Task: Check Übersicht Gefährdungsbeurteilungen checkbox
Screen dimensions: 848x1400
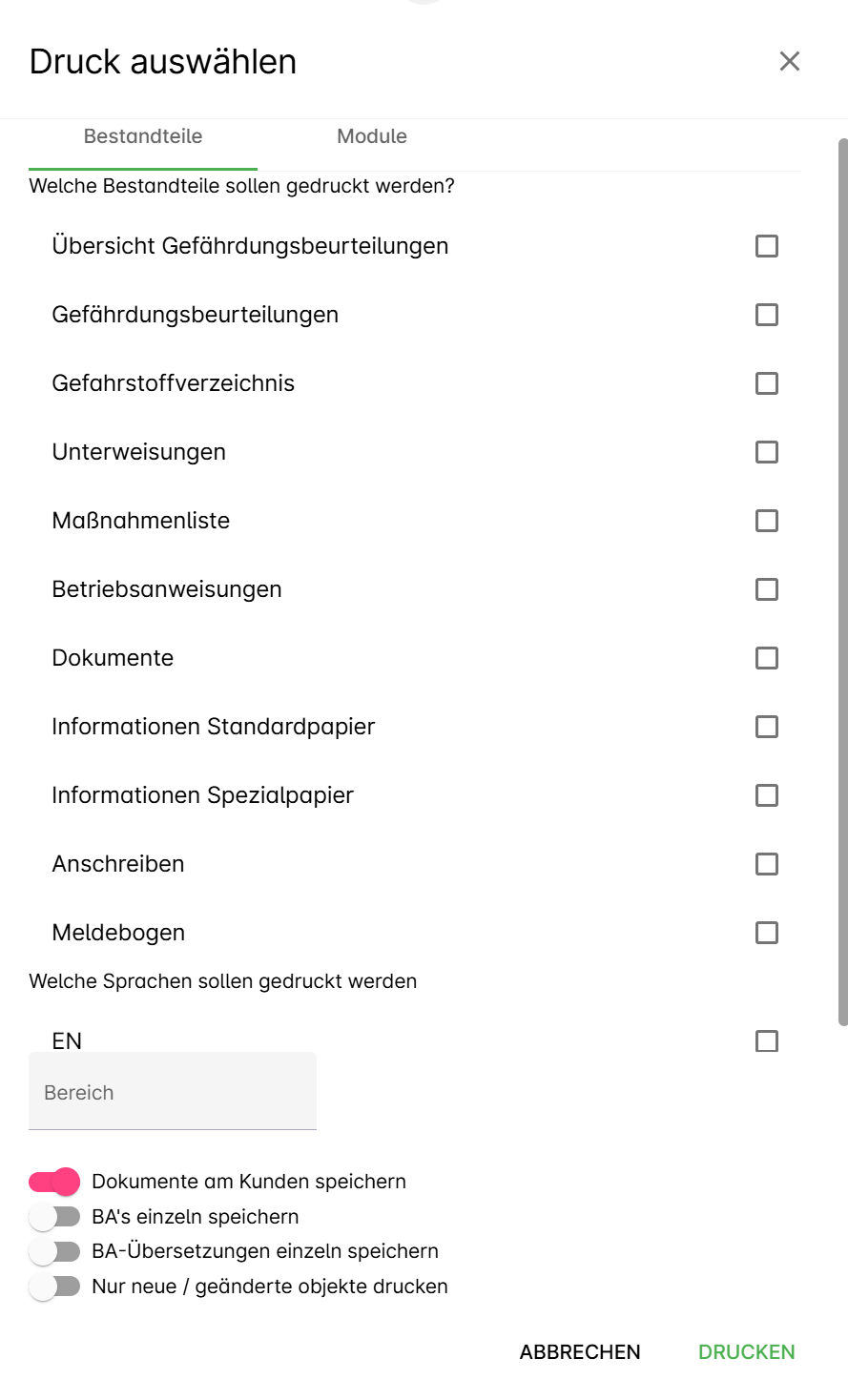Action: [766, 246]
